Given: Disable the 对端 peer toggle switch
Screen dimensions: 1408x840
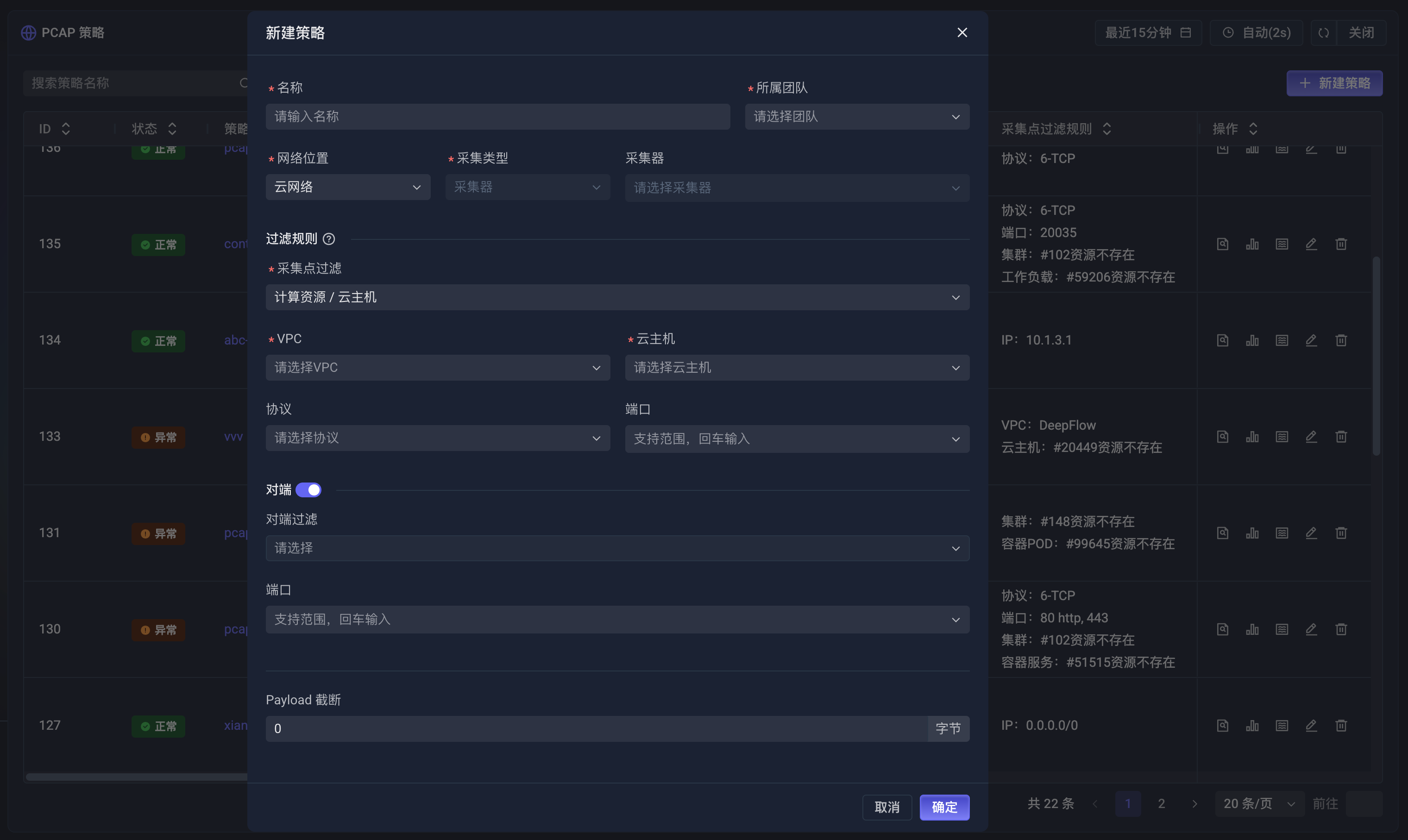Looking at the screenshot, I should [308, 489].
